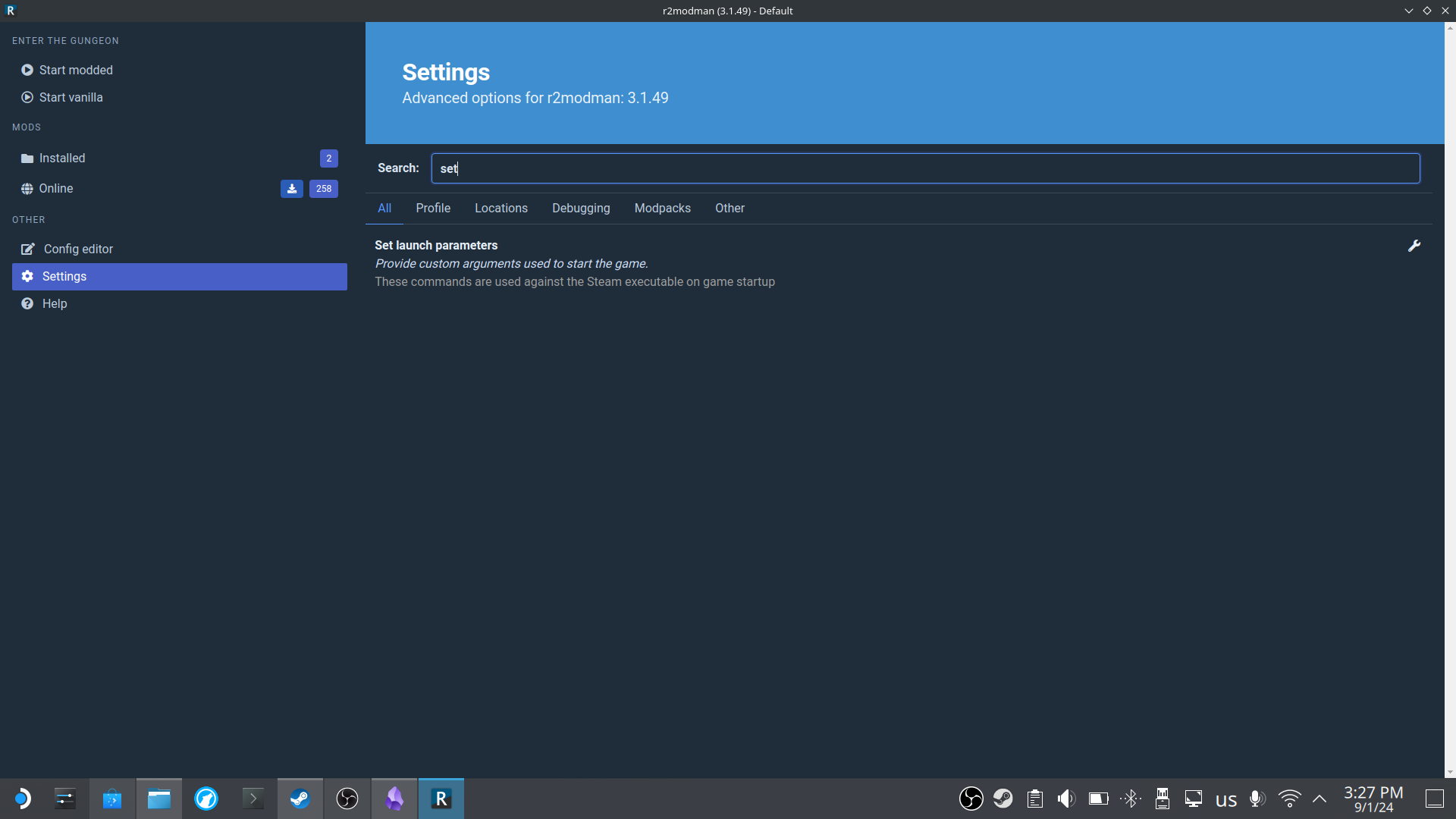1456x819 pixels.
Task: Click the download icon beside Online
Action: pyautogui.click(x=292, y=188)
